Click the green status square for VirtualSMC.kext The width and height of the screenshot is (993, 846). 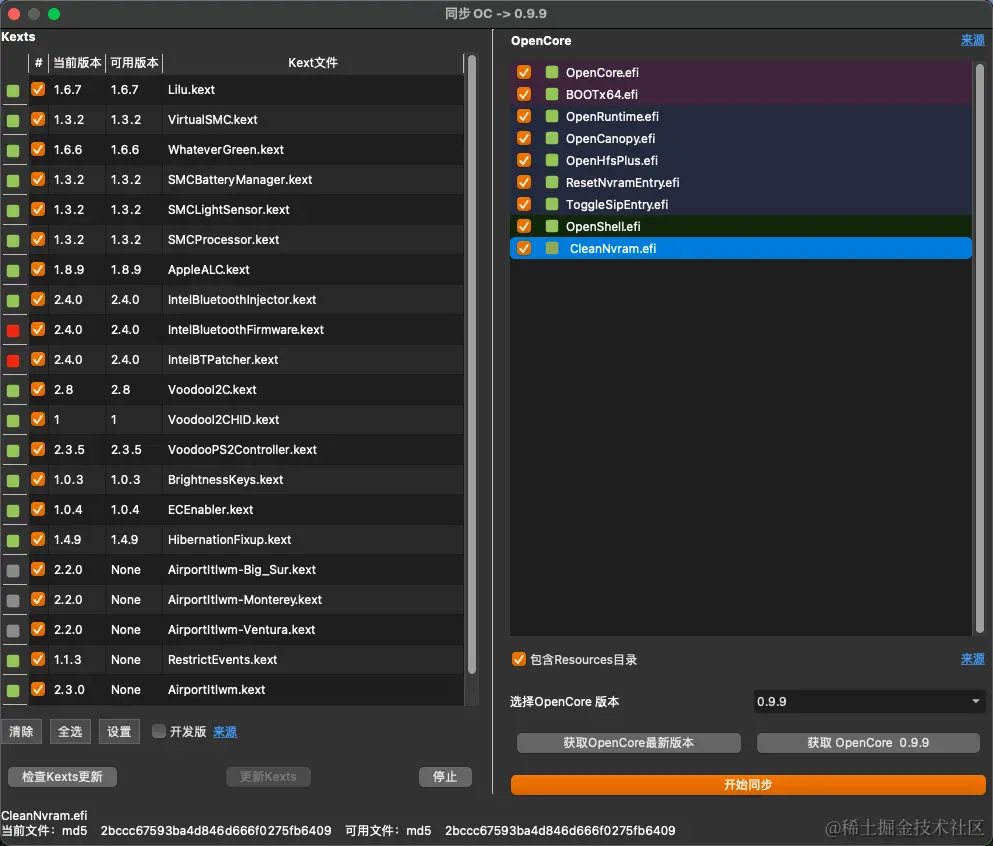tap(13, 120)
